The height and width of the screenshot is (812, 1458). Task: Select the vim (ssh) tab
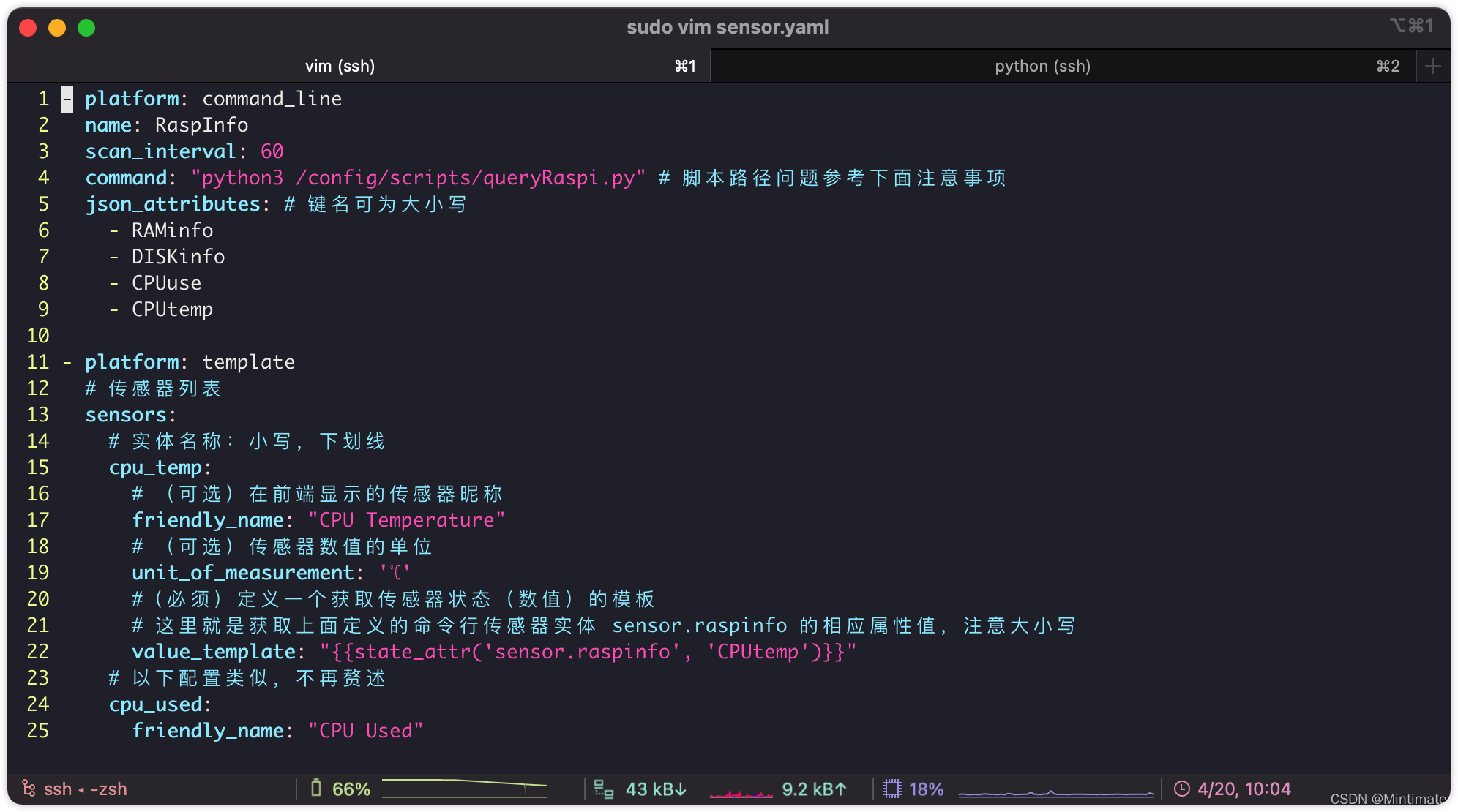[x=340, y=66]
